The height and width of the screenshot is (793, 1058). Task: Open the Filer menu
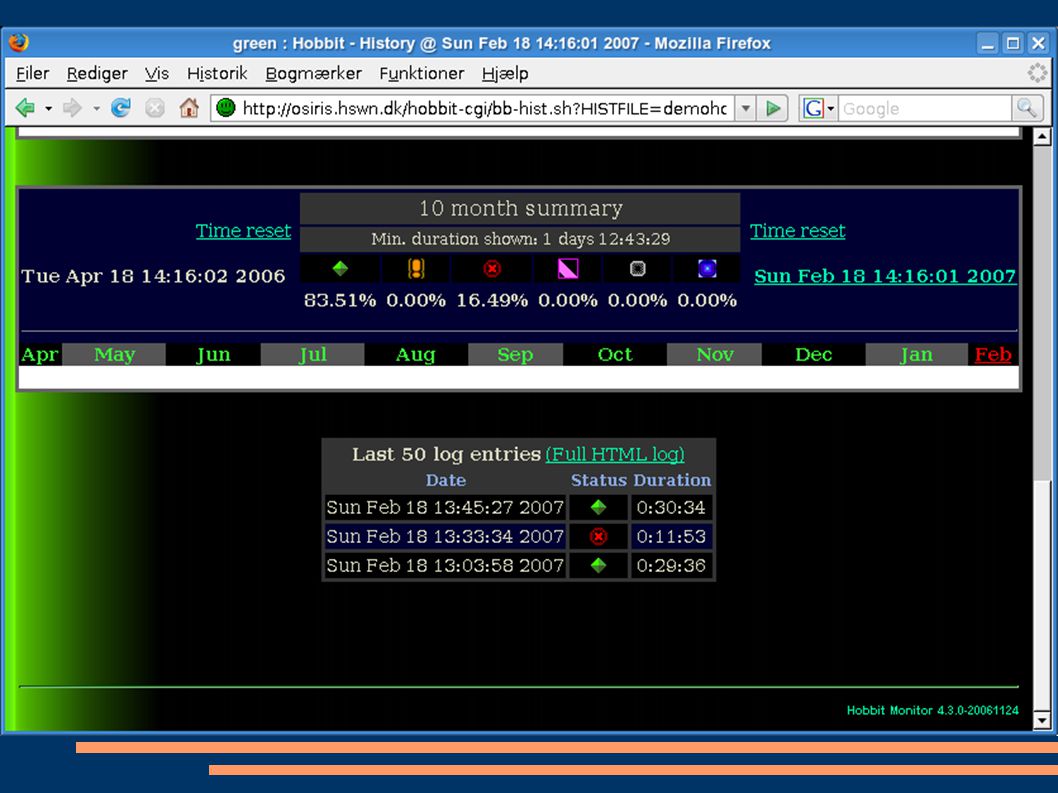pos(32,73)
